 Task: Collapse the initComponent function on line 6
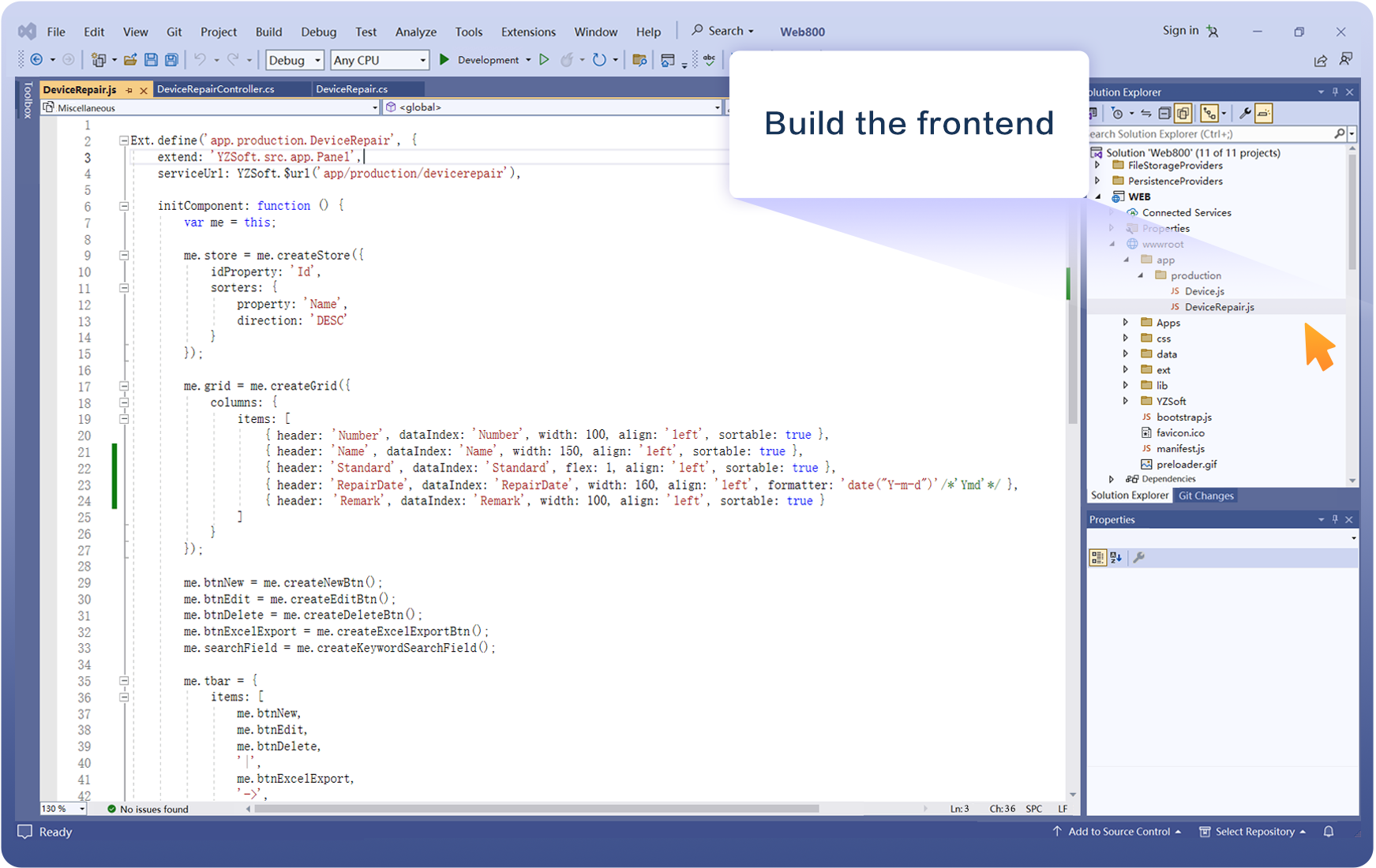(x=124, y=206)
